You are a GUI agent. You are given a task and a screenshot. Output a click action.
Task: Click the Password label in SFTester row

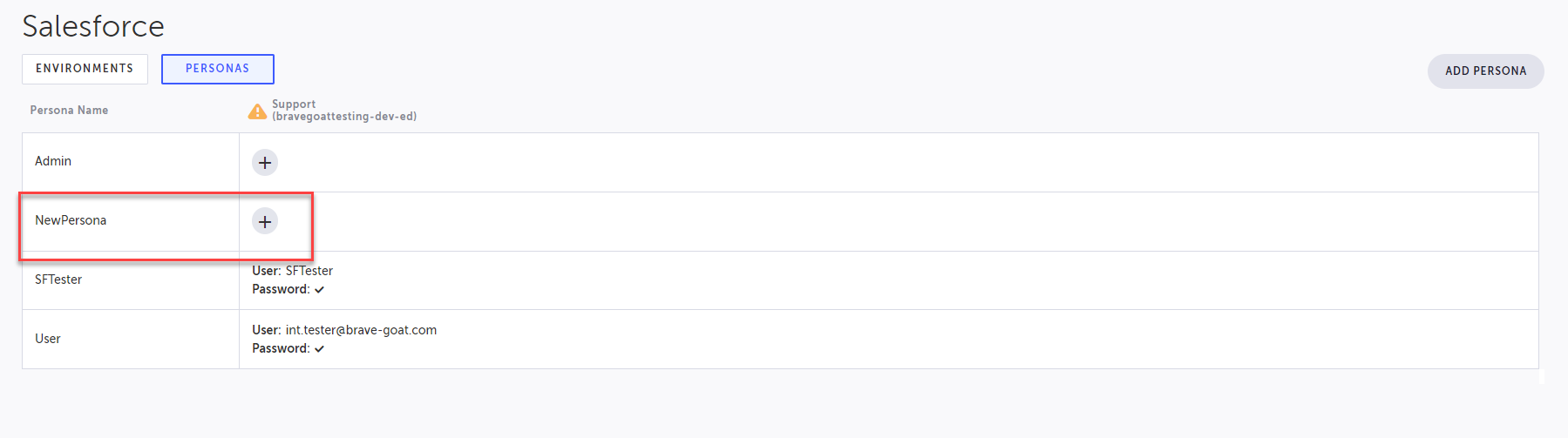pyautogui.click(x=281, y=289)
